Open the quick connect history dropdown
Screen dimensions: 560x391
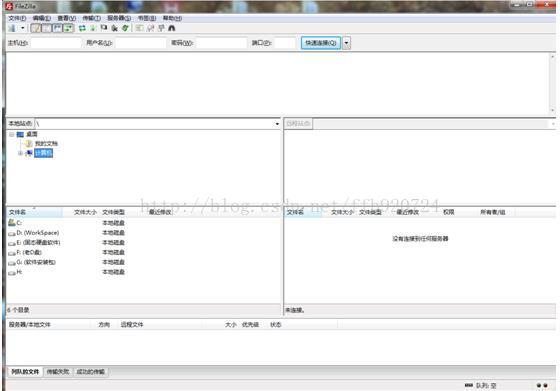[x=346, y=43]
